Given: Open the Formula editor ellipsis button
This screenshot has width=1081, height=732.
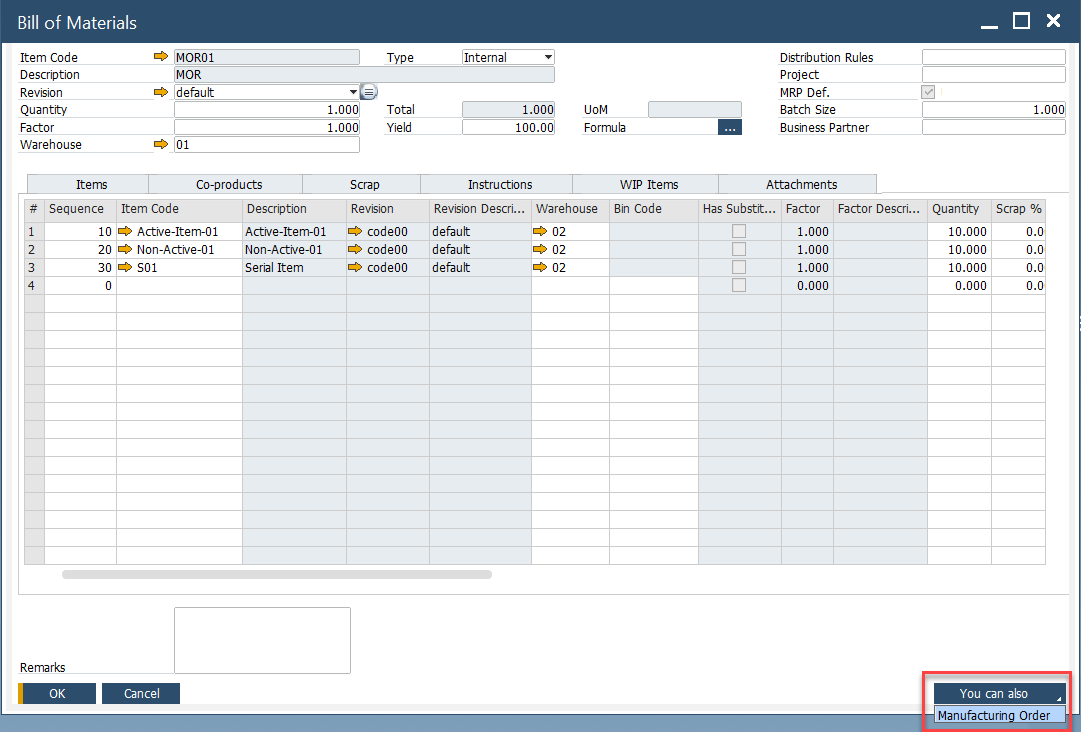Looking at the screenshot, I should coord(730,128).
